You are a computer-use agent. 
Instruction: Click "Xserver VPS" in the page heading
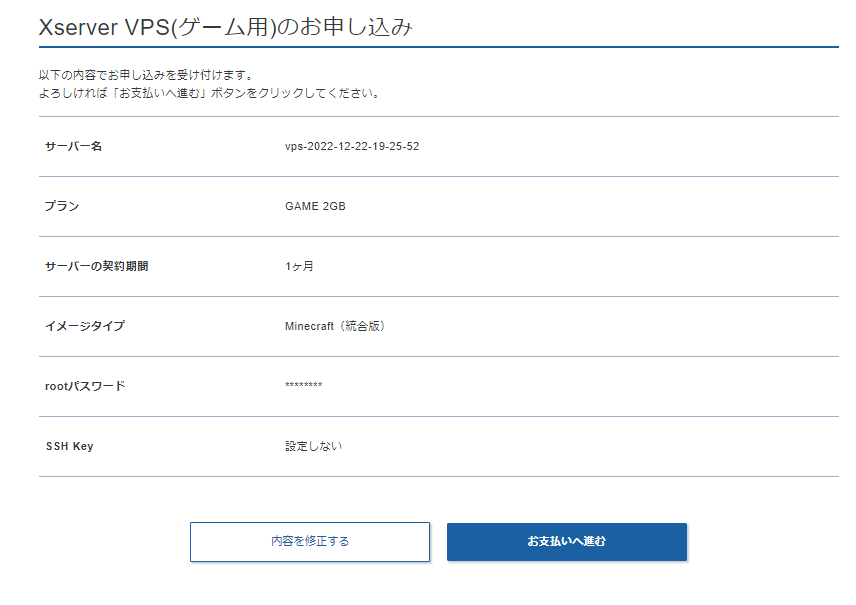[103, 28]
